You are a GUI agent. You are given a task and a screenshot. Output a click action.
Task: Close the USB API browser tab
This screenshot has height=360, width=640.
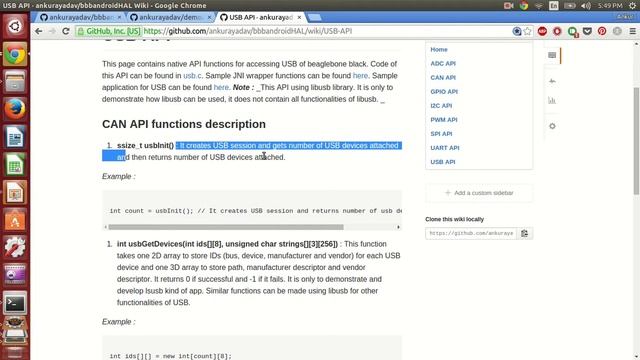tap(299, 17)
